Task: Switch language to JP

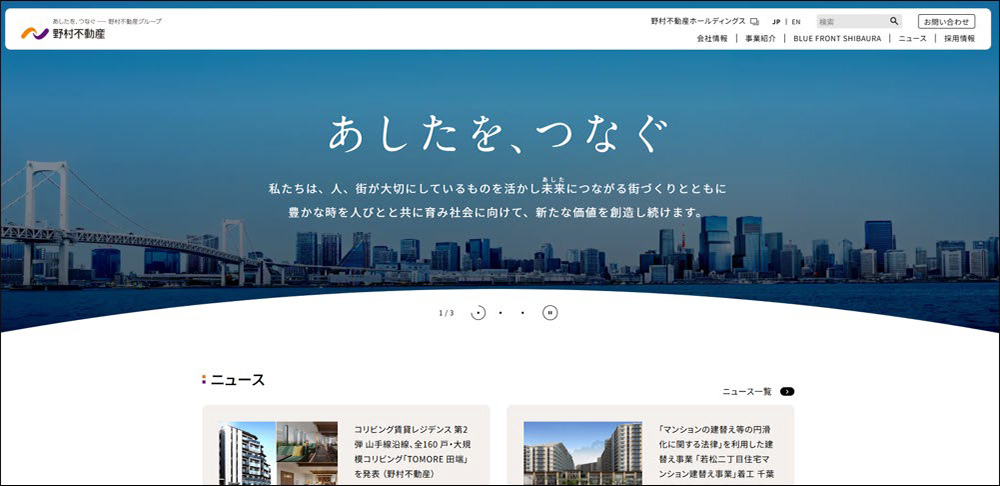Action: (x=776, y=22)
